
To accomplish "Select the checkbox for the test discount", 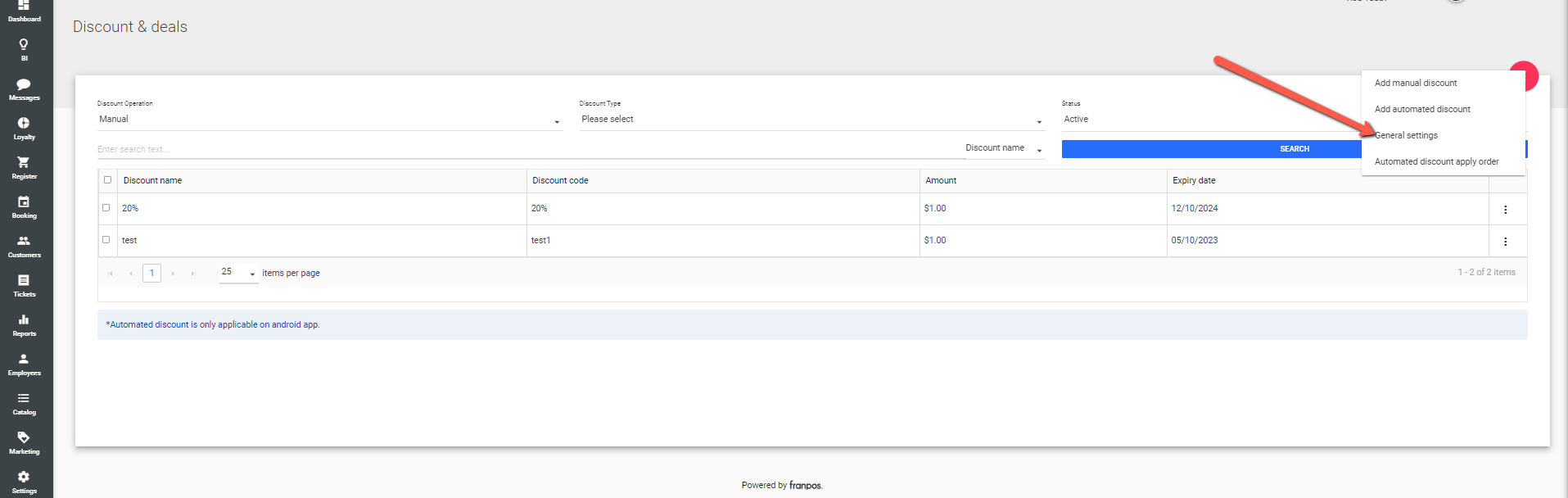I will [106, 240].
